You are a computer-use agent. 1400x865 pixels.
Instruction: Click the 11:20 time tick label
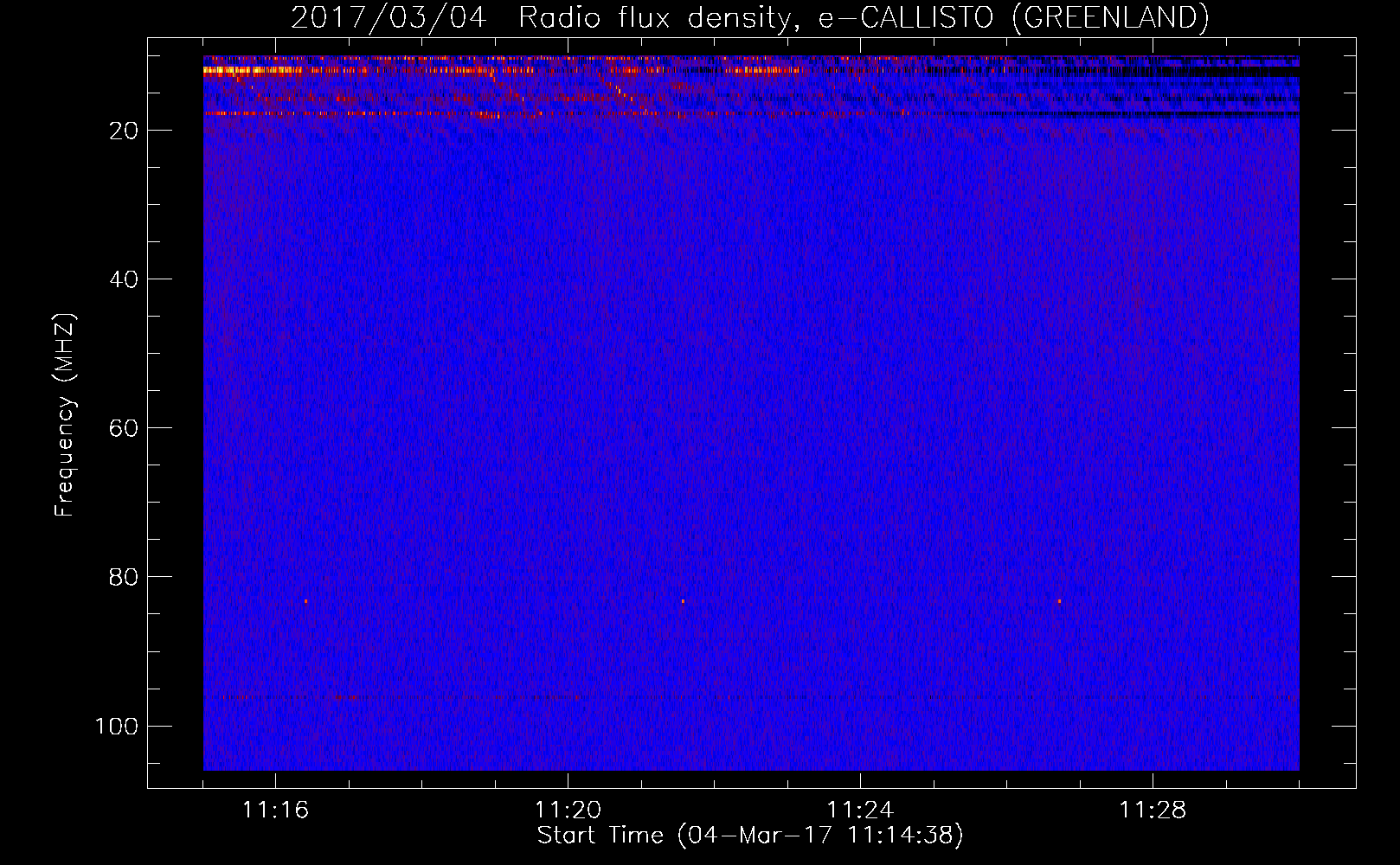568,811
